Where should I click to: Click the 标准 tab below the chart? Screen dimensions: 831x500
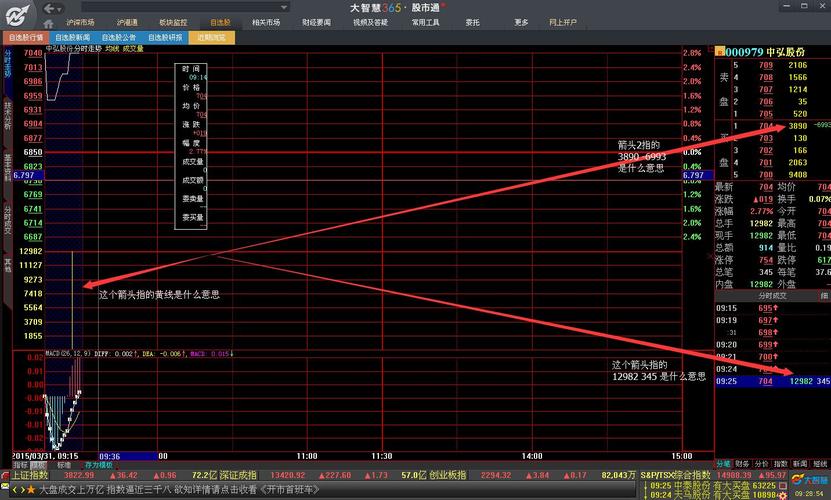(x=64, y=465)
